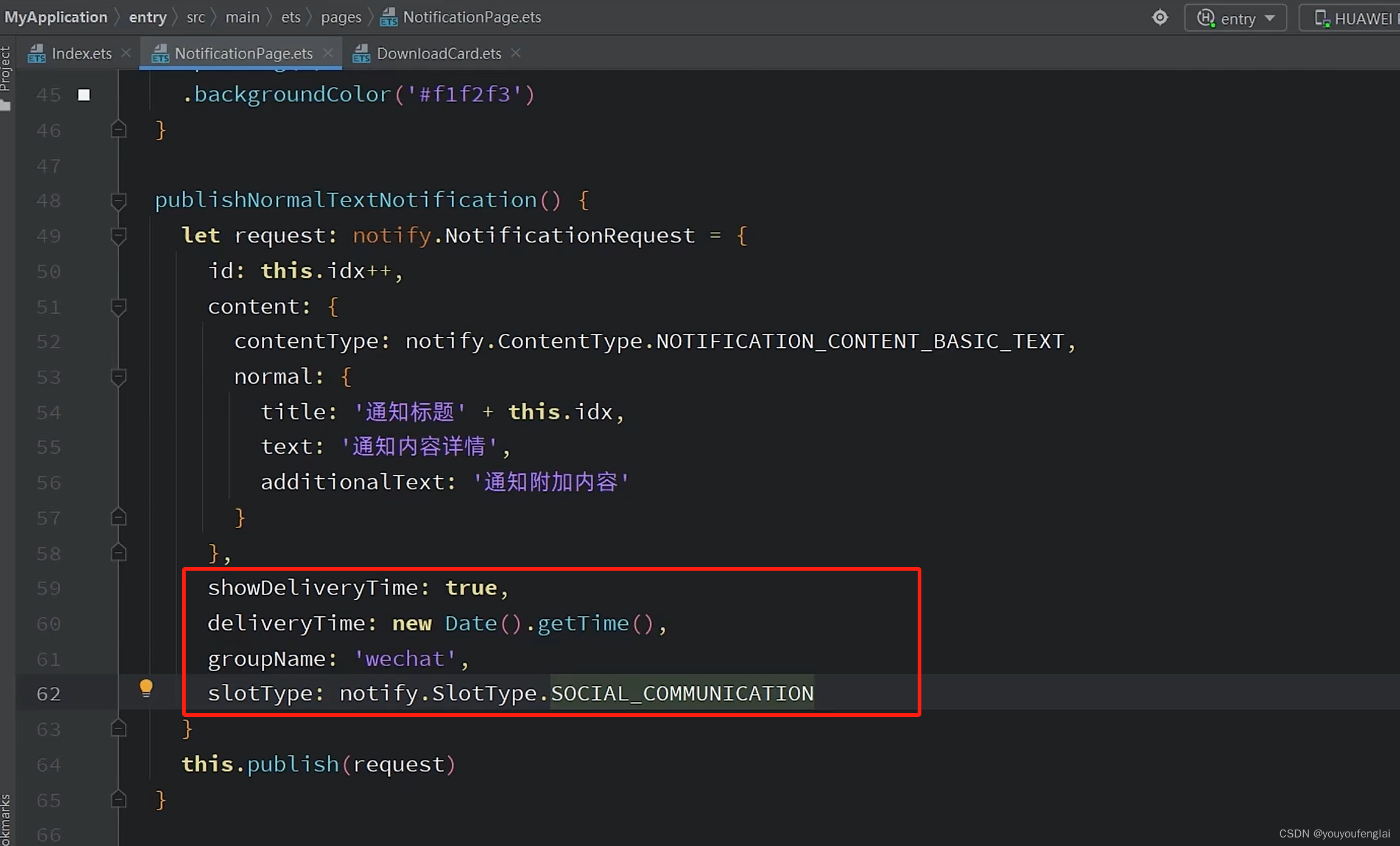This screenshot has width=1400, height=846.
Task: Collapse the normal block fold on line 53
Action: [x=119, y=377]
